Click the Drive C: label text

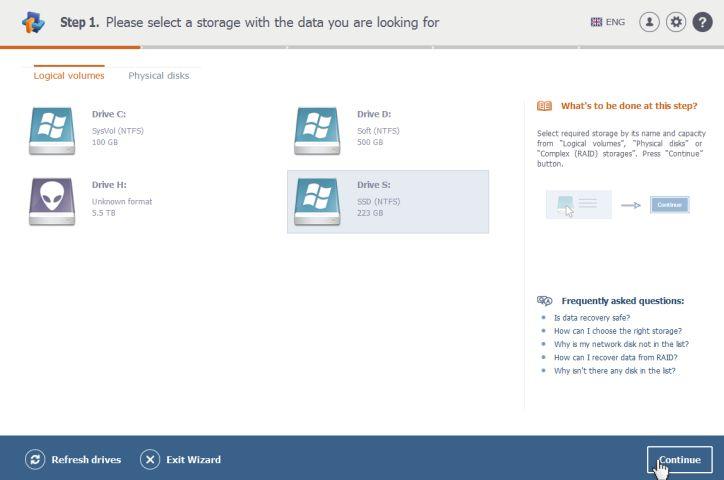(x=109, y=114)
